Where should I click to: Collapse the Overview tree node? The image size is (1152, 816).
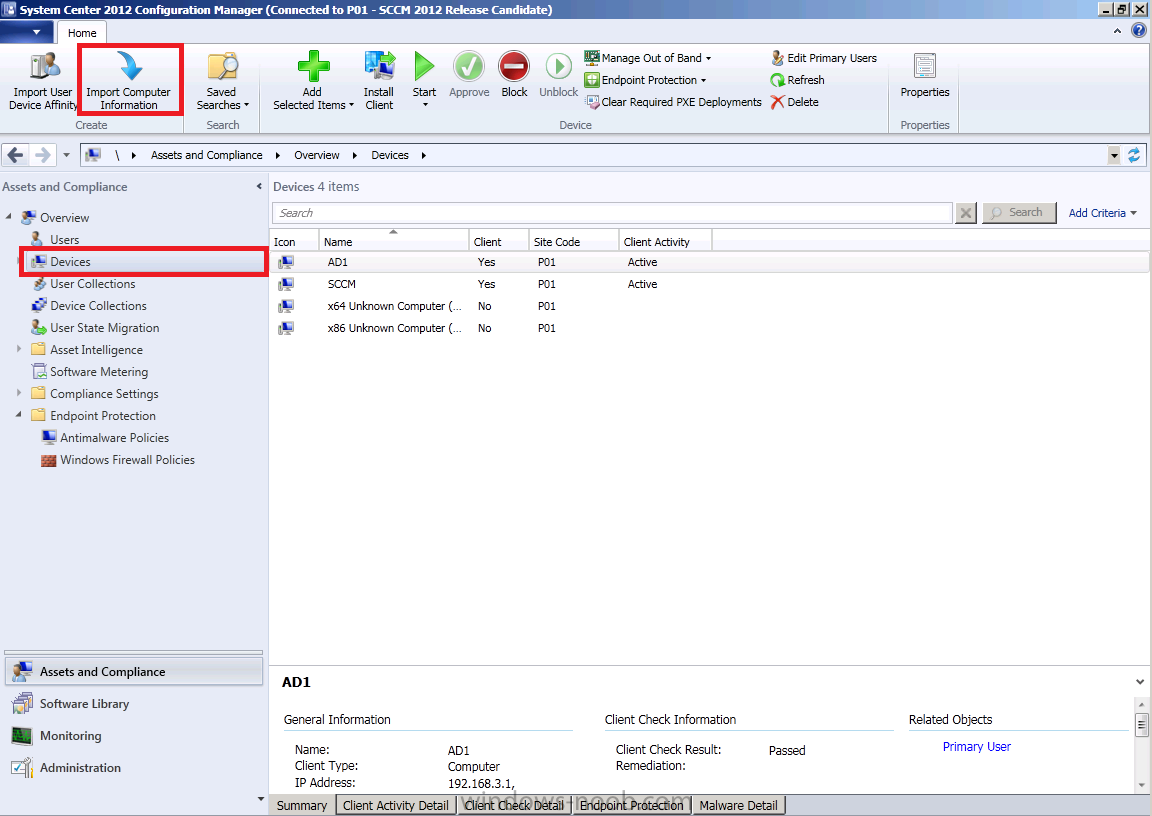coord(9,217)
